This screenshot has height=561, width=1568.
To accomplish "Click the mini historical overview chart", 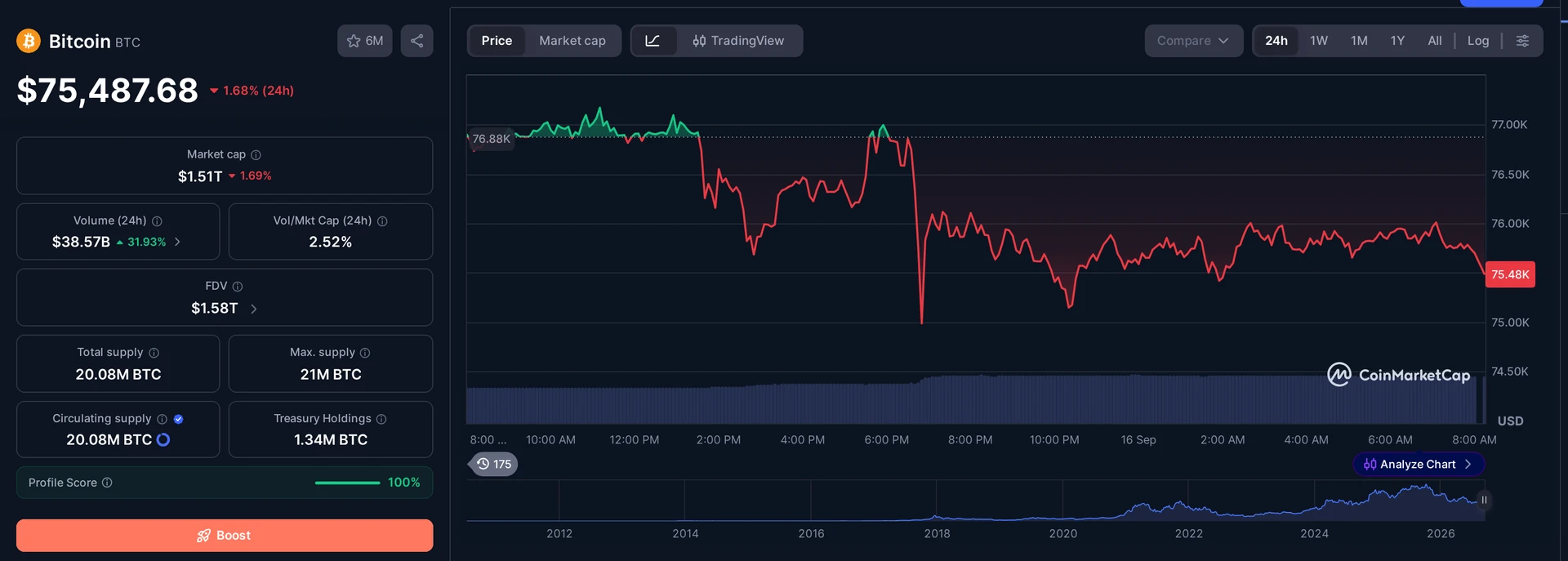I will coord(976,501).
